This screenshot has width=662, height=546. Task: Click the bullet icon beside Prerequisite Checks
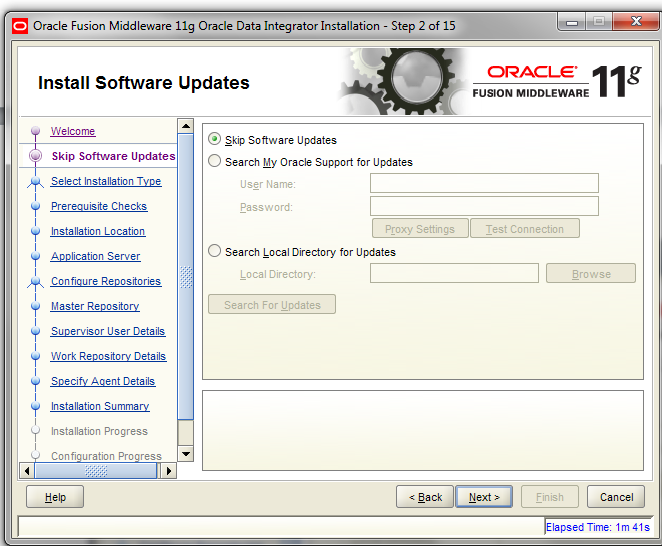[x=35, y=206]
